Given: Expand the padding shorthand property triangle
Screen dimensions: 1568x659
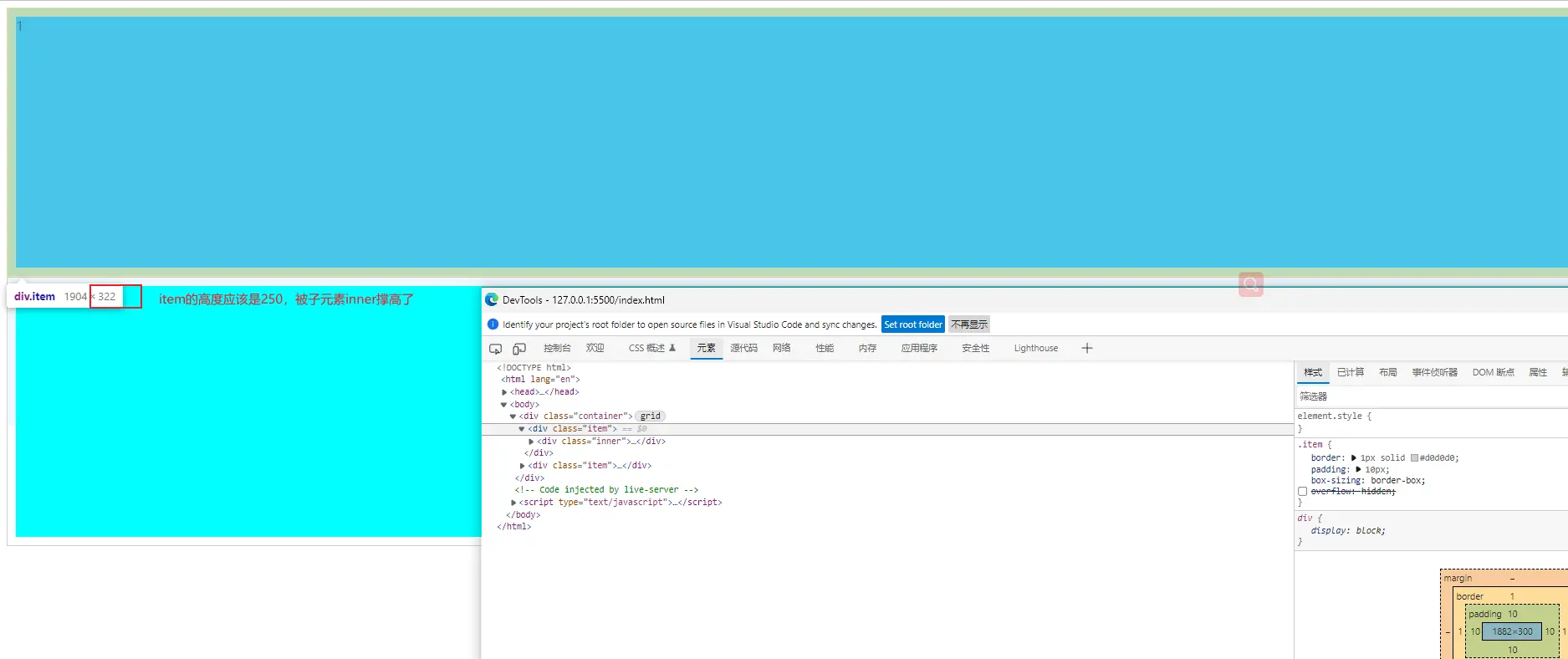Looking at the screenshot, I should point(1358,470).
